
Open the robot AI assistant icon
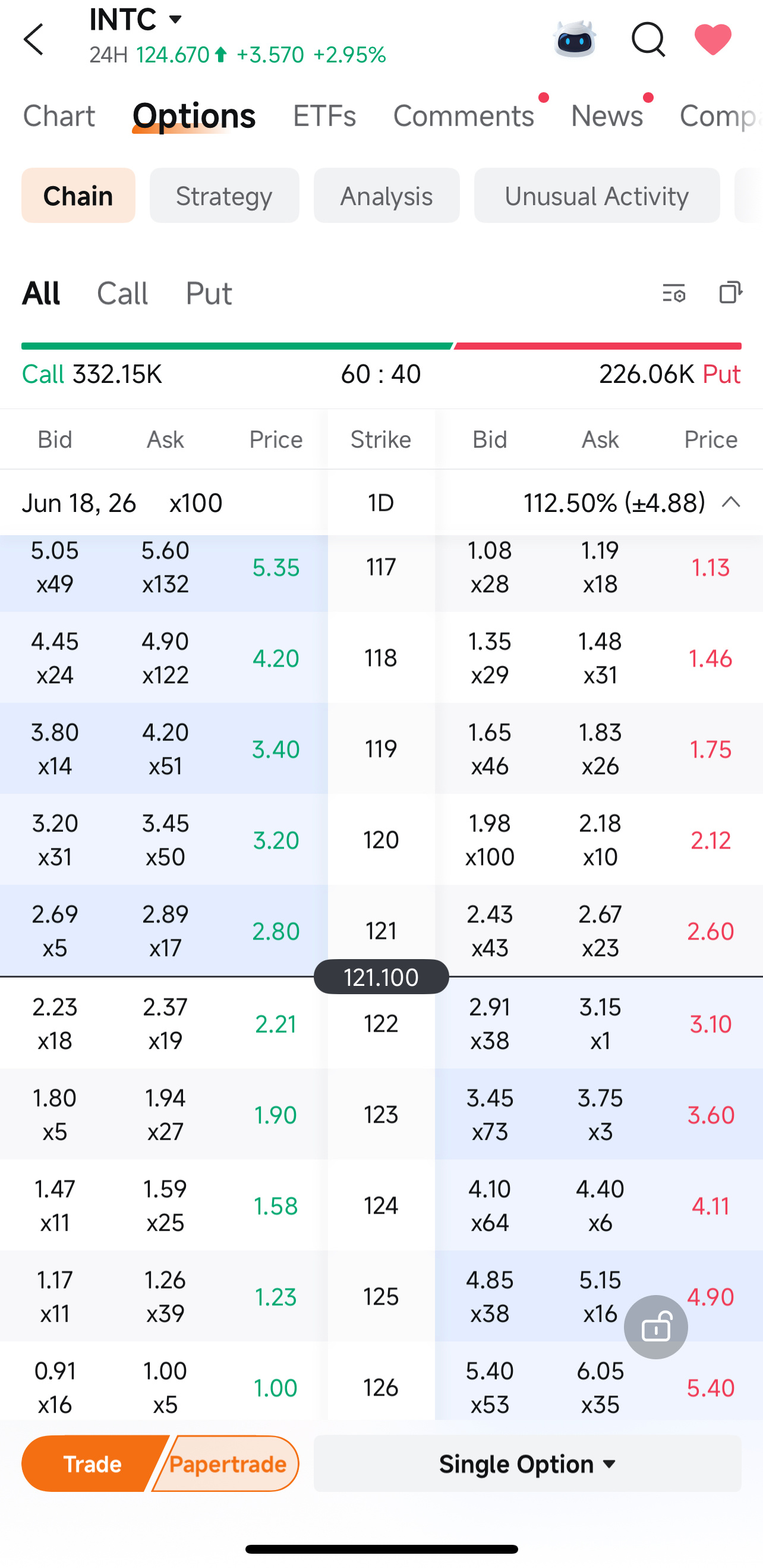(575, 39)
